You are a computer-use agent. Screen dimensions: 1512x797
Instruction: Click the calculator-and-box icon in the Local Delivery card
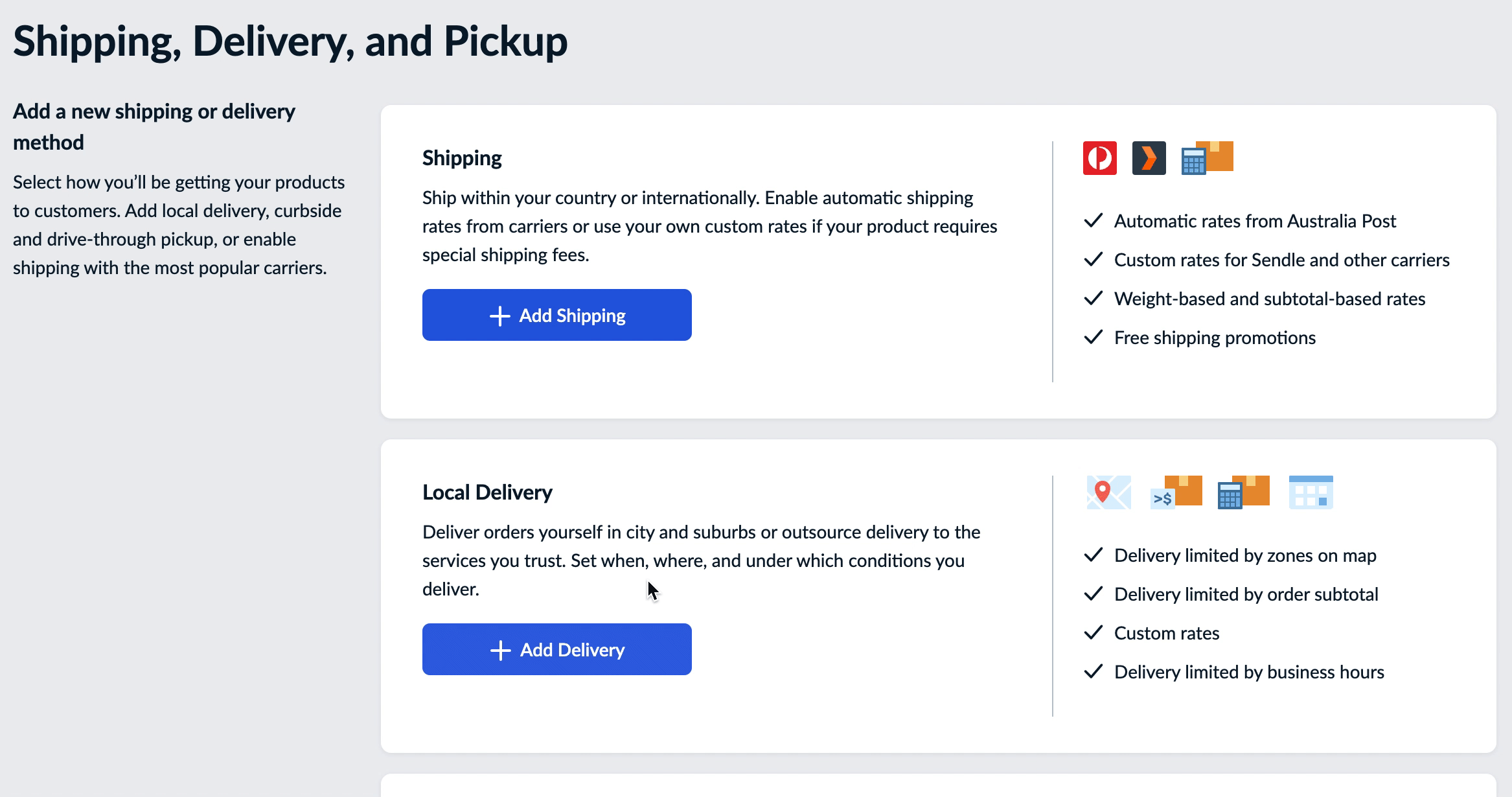pyautogui.click(x=1244, y=492)
